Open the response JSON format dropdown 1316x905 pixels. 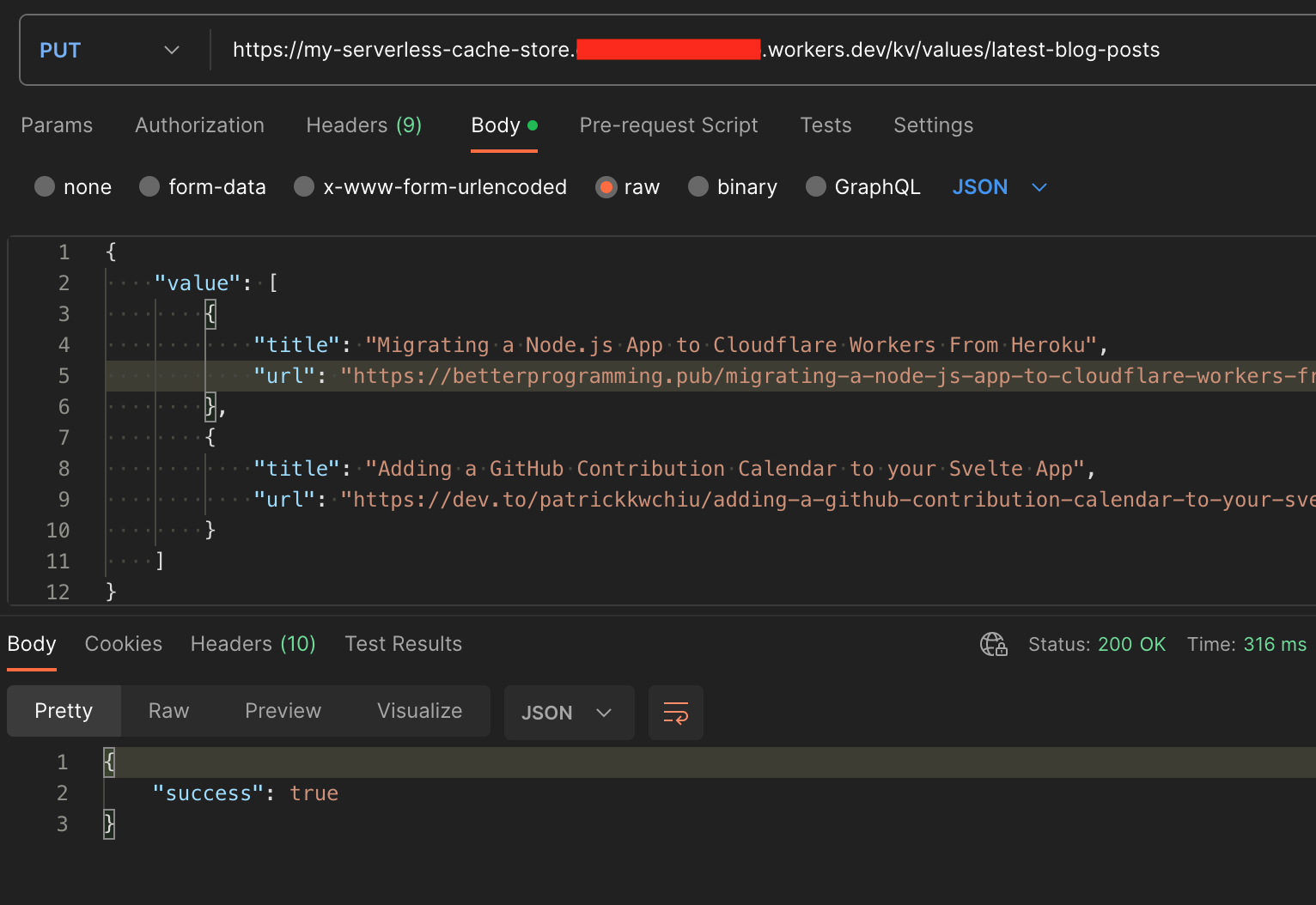coord(569,713)
